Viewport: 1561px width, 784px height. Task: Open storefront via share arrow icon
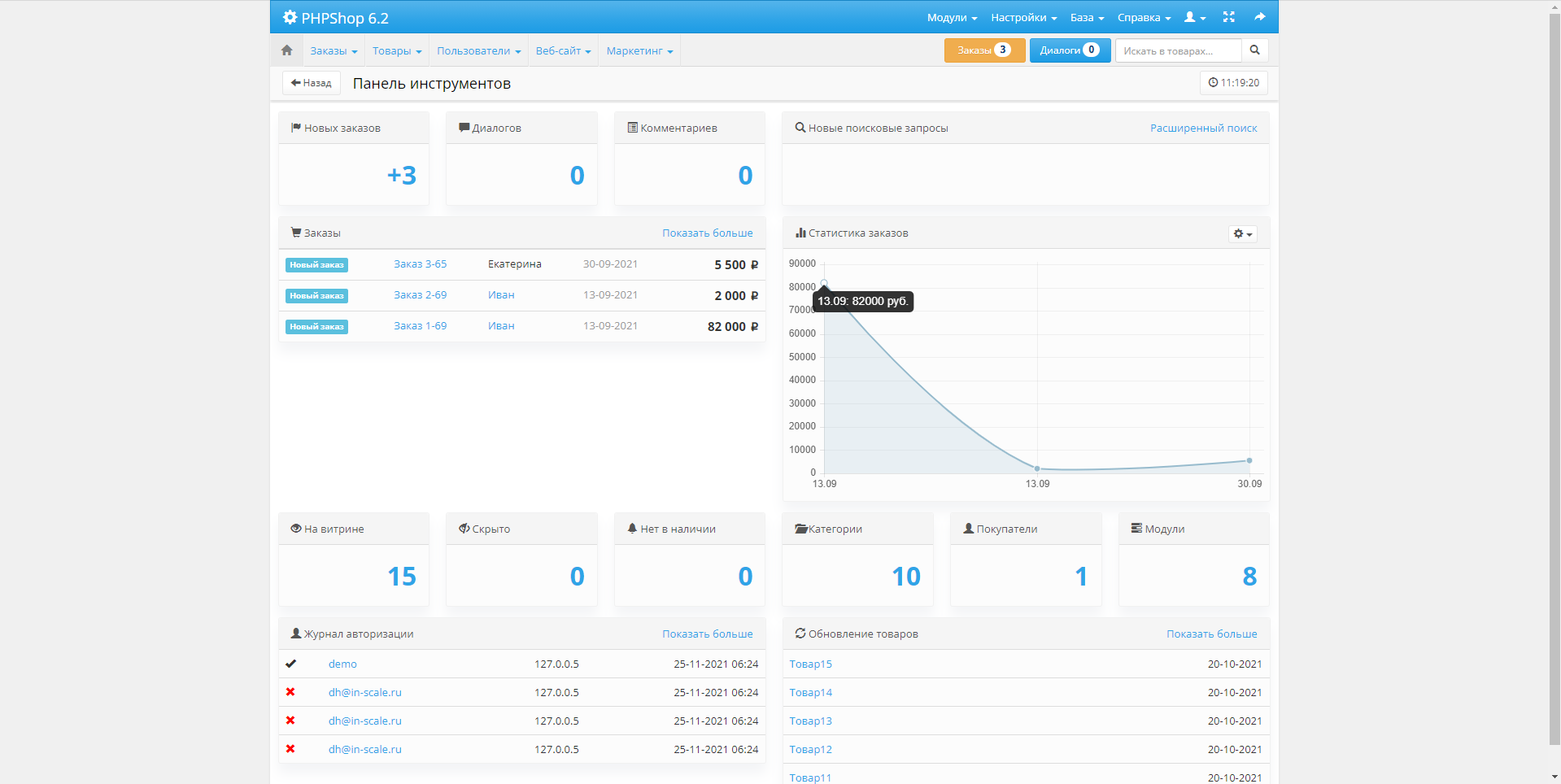pyautogui.click(x=1259, y=17)
